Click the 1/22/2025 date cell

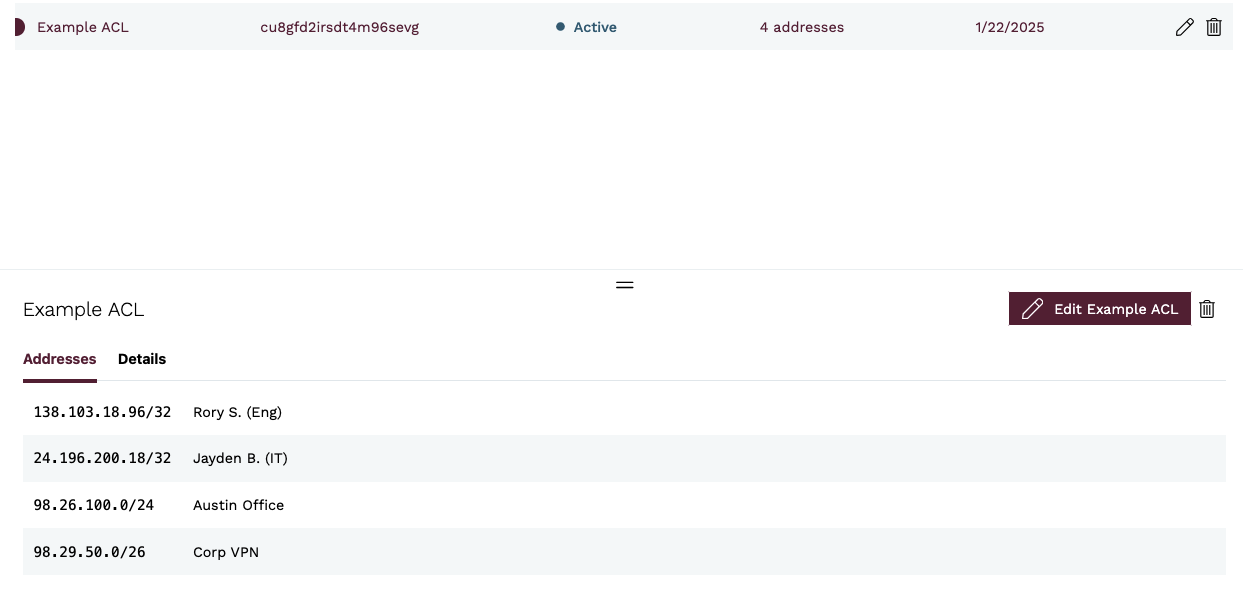1009,28
